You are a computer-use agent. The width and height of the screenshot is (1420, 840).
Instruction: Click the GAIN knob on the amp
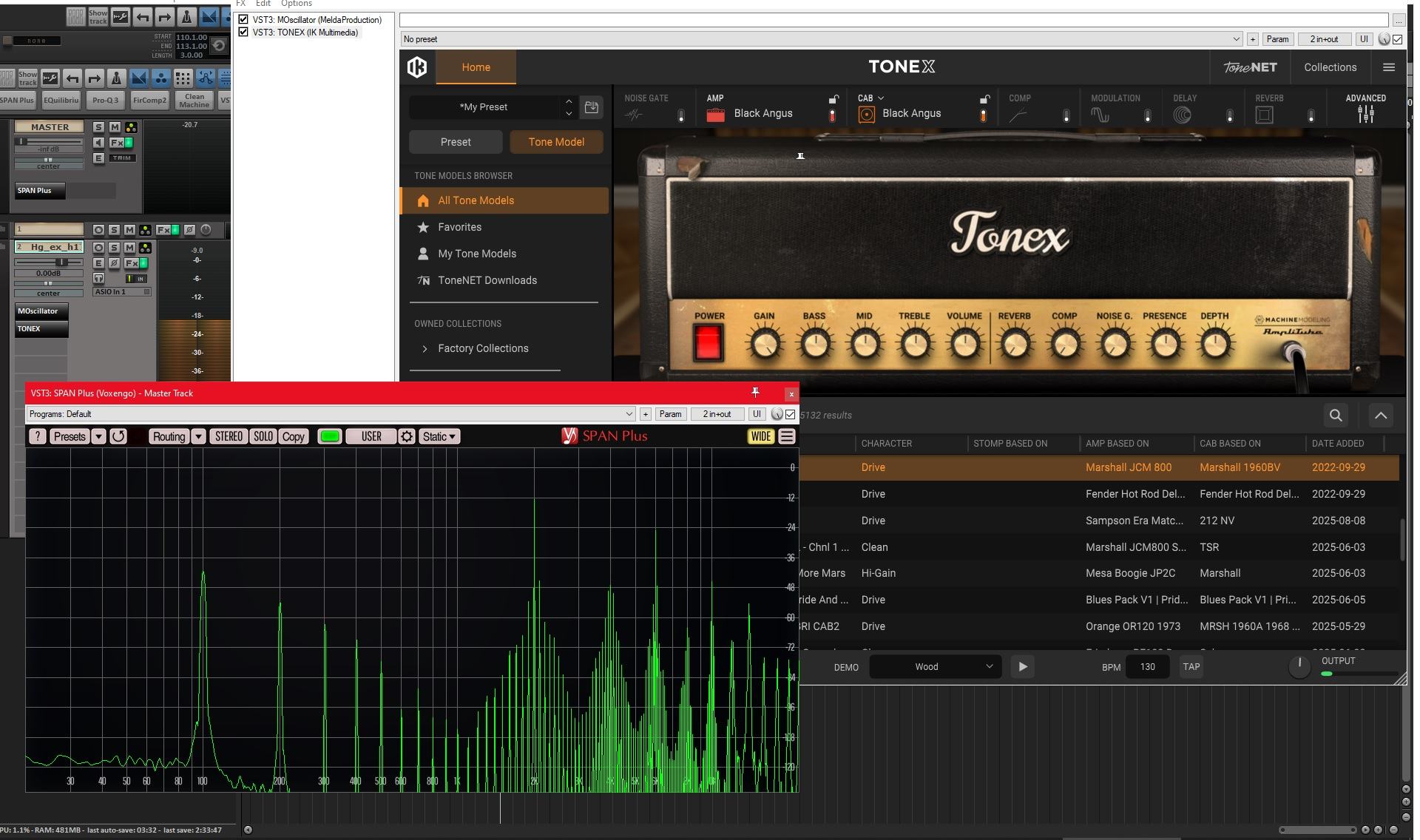tap(764, 344)
